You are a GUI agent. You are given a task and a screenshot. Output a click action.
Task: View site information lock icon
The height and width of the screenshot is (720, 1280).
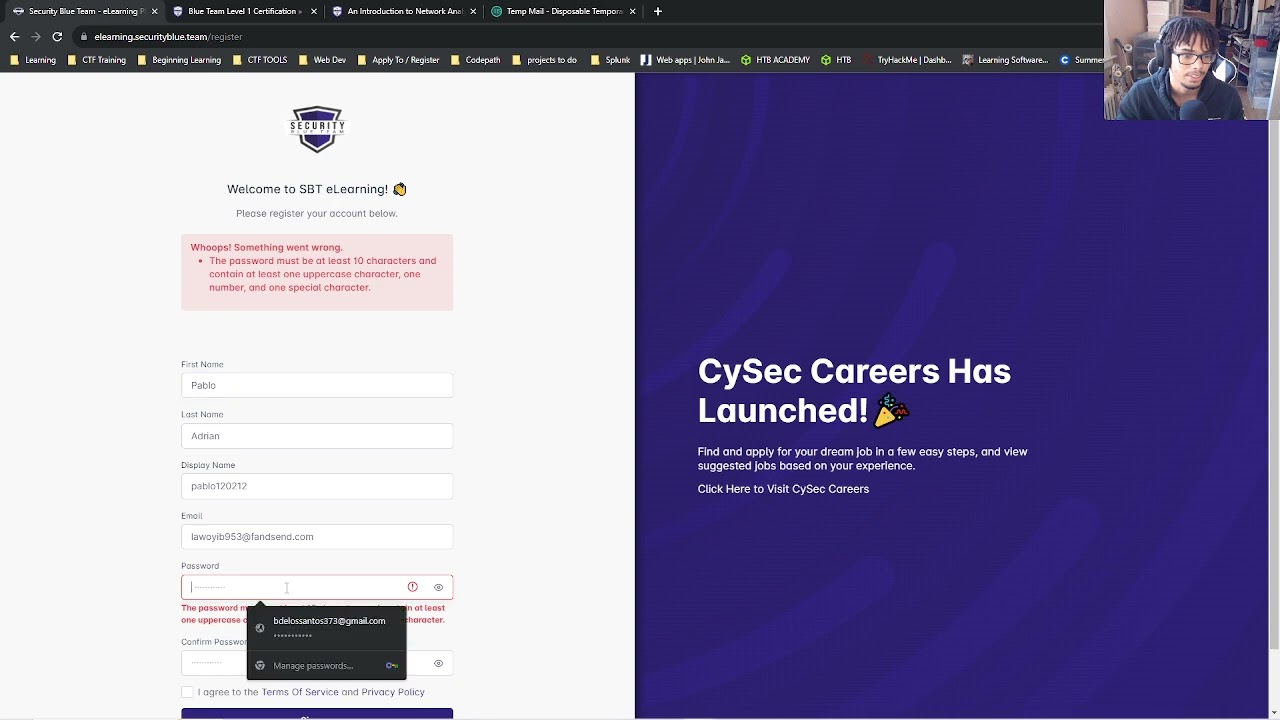(84, 37)
